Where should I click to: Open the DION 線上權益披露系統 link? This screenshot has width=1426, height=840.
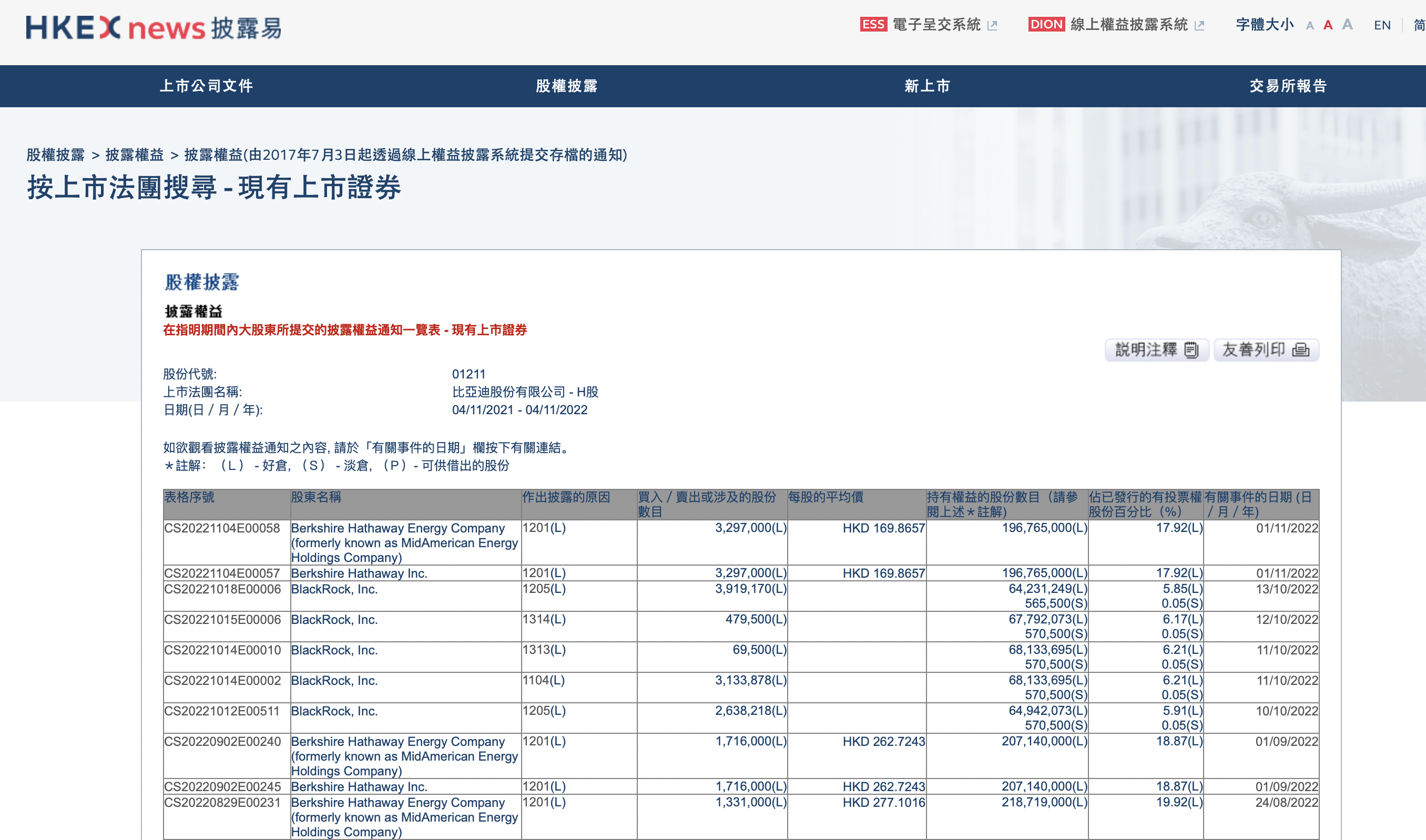coord(1108,25)
